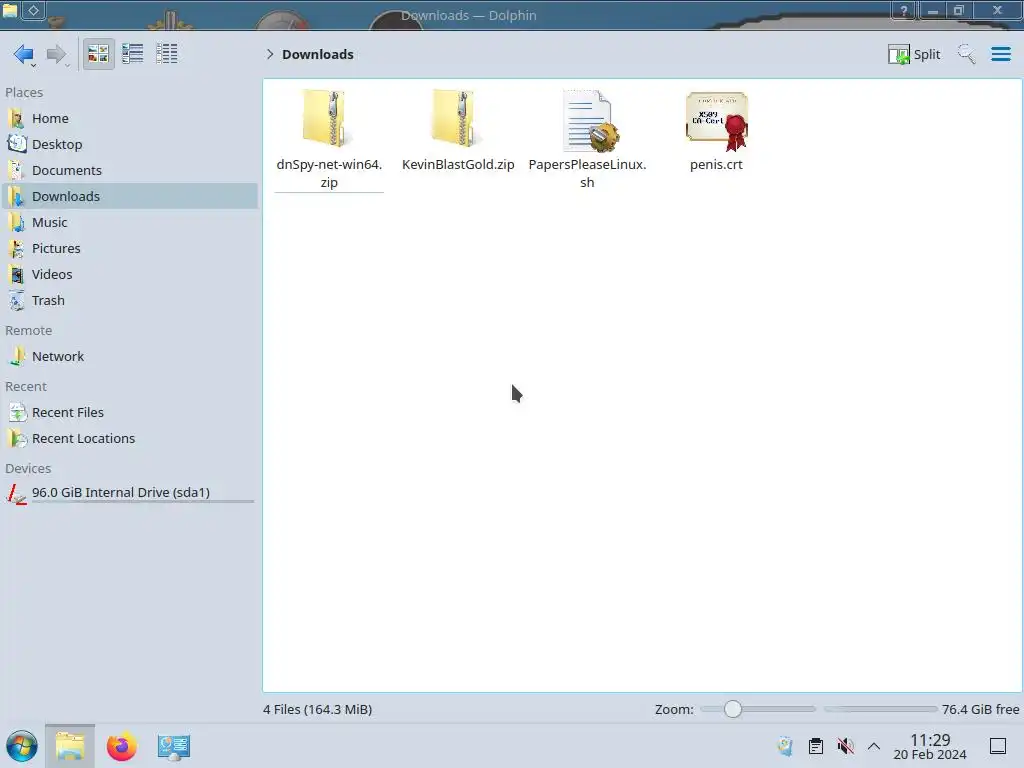Switch to Icons view mode
Image resolution: width=1024 pixels, height=768 pixels.
[98, 54]
